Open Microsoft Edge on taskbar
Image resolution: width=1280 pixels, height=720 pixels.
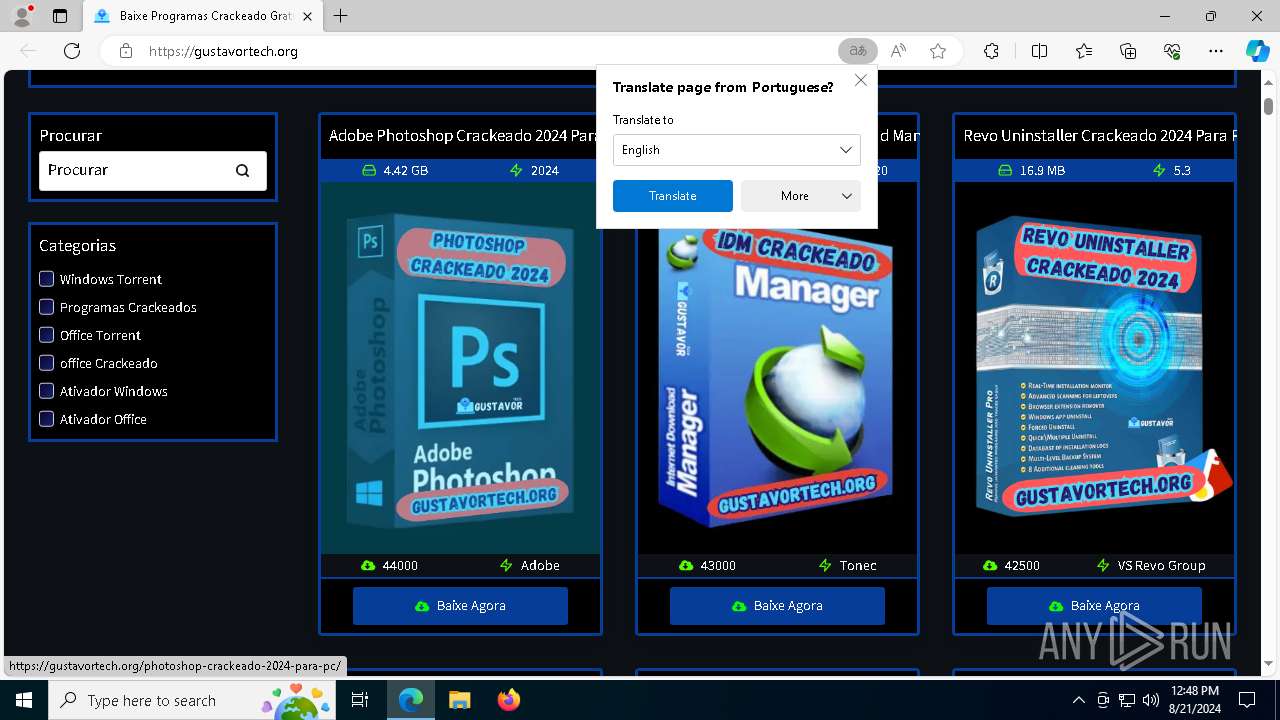[411, 700]
